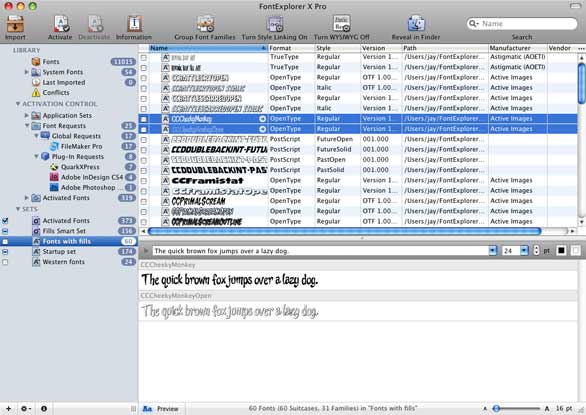Sort by the Style column header
This screenshot has height=415, width=586.
(x=337, y=48)
